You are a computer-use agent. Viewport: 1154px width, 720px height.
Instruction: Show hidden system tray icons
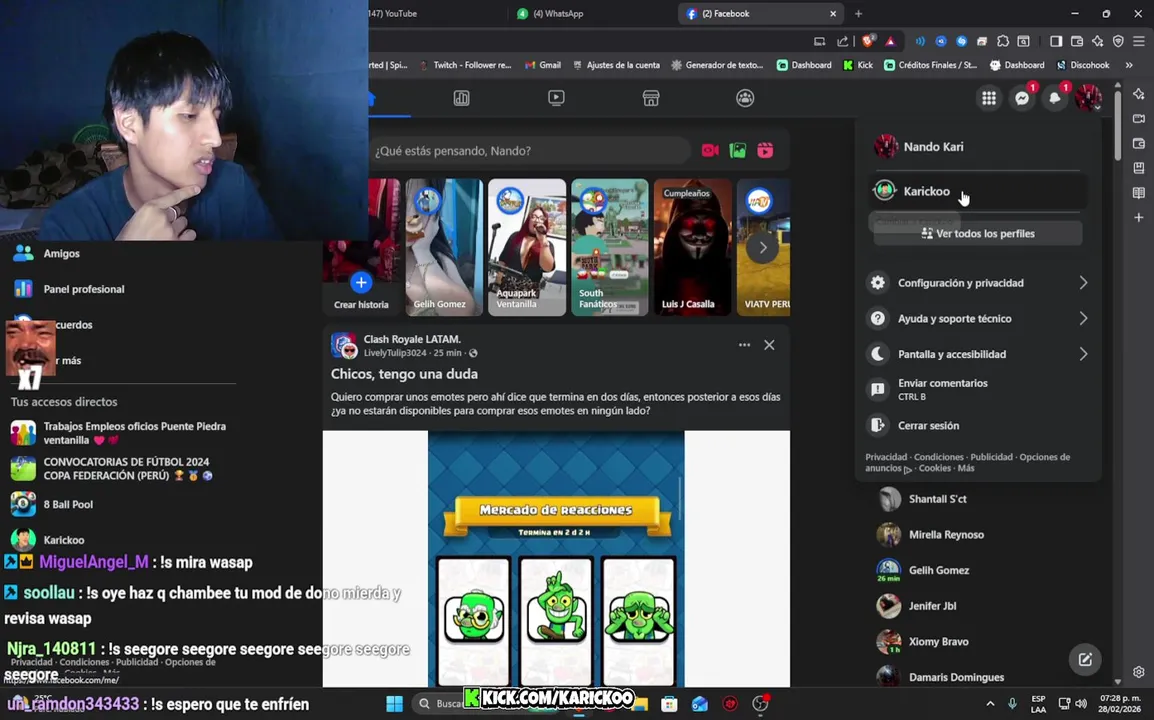(990, 704)
